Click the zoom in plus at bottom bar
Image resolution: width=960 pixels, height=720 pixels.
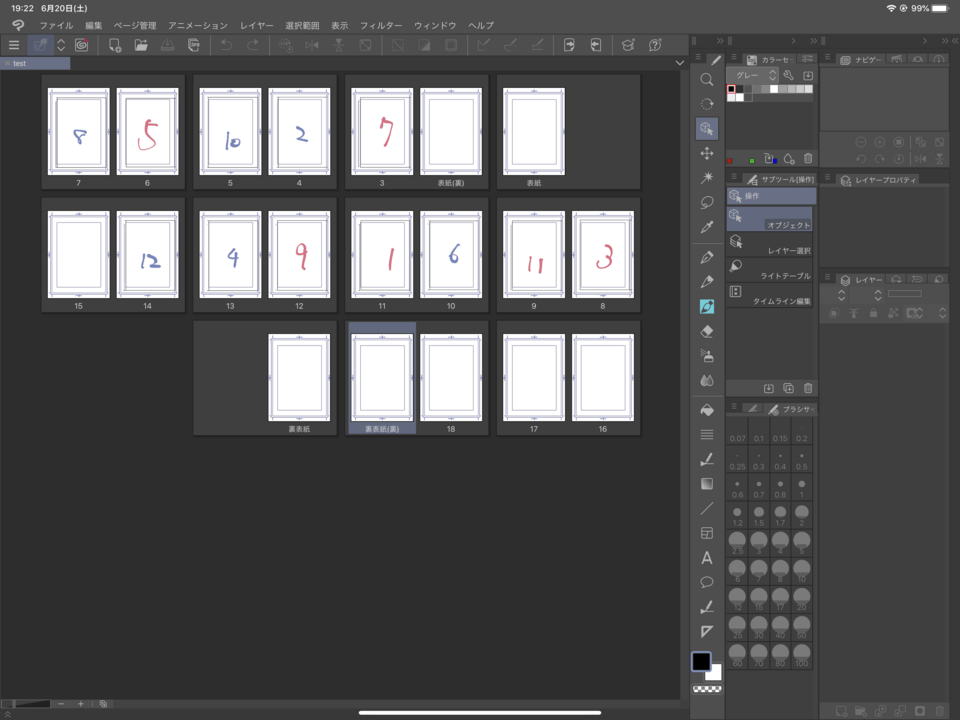pos(80,703)
